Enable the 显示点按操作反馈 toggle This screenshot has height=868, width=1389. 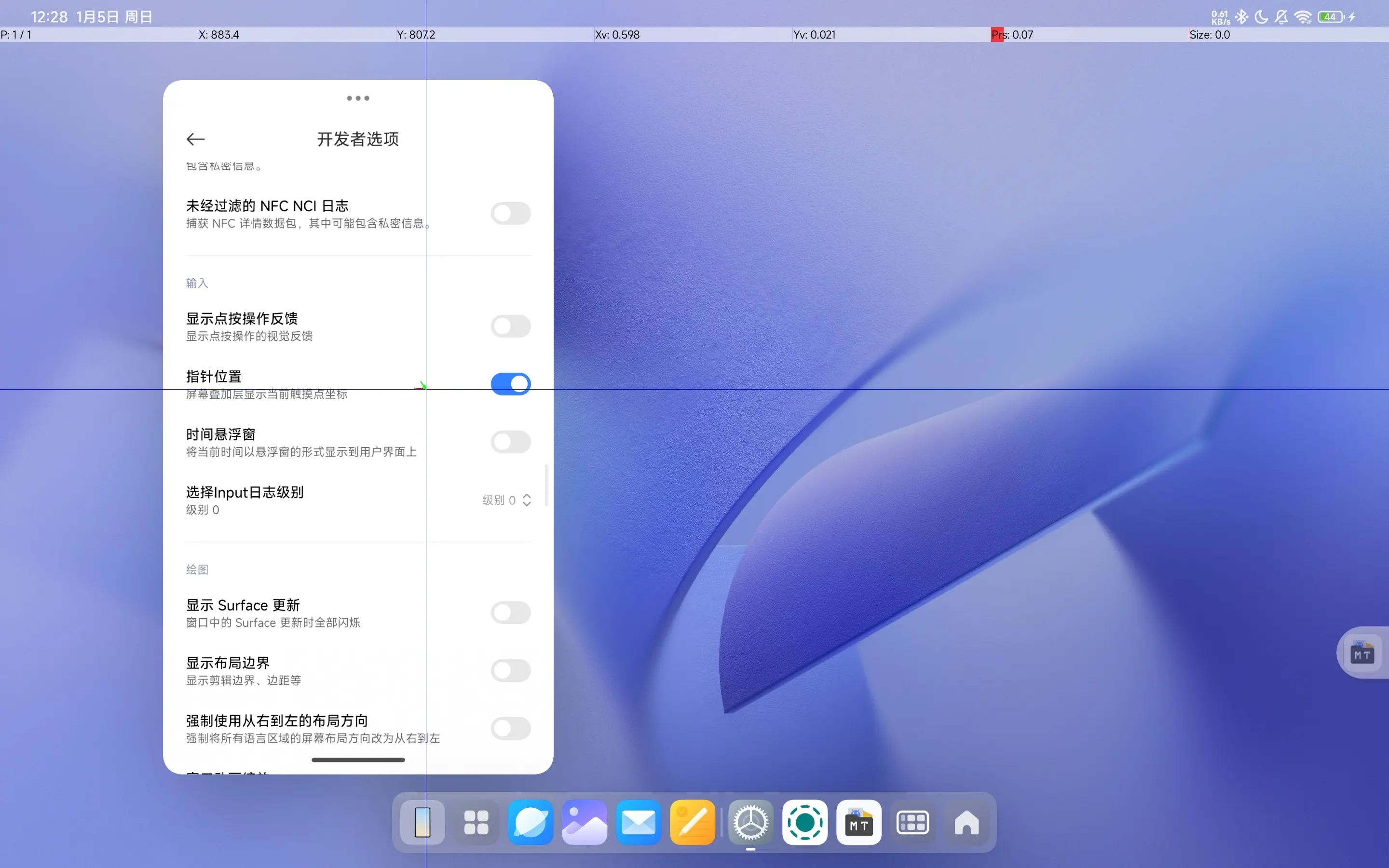click(510, 326)
